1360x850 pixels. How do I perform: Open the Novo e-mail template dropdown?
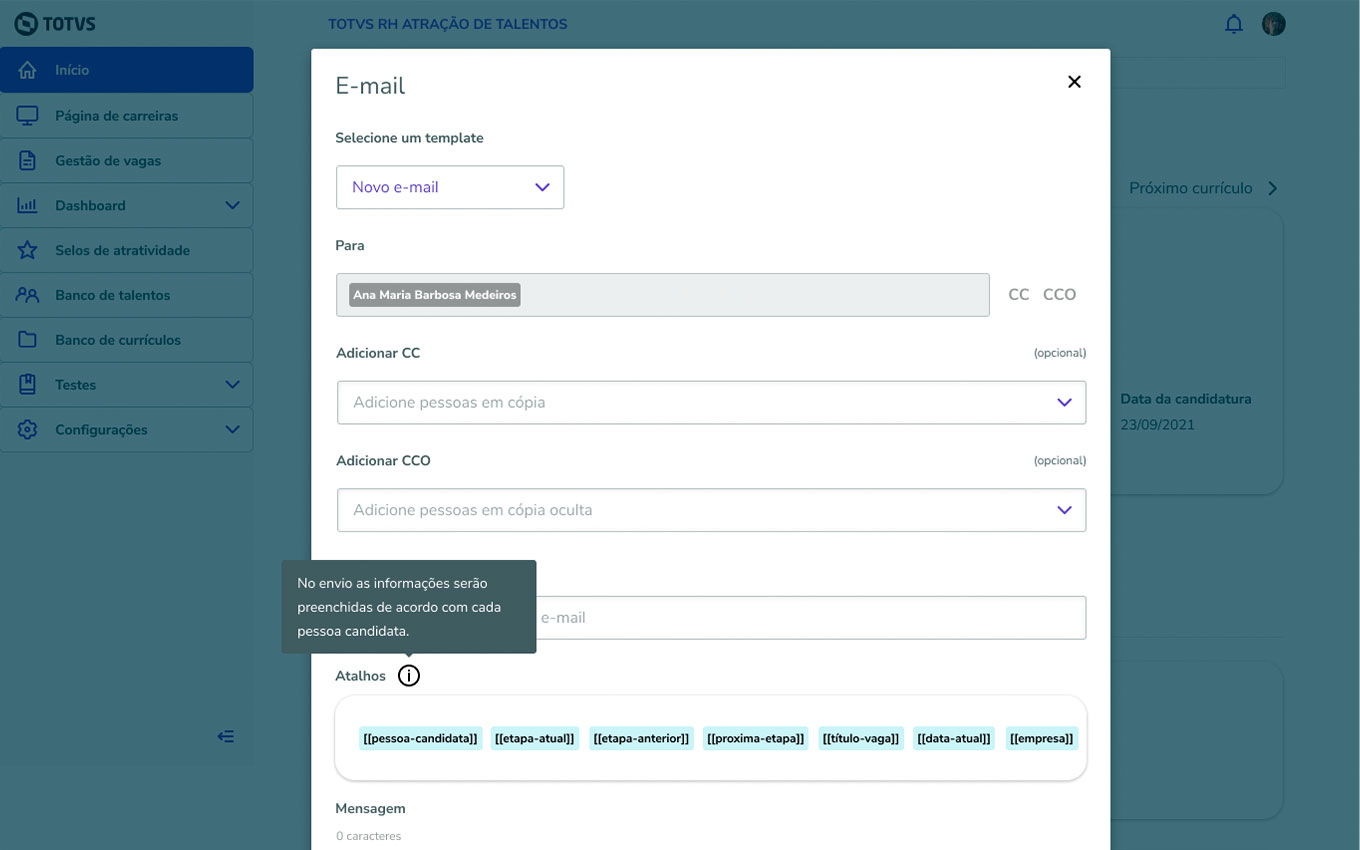(x=450, y=187)
